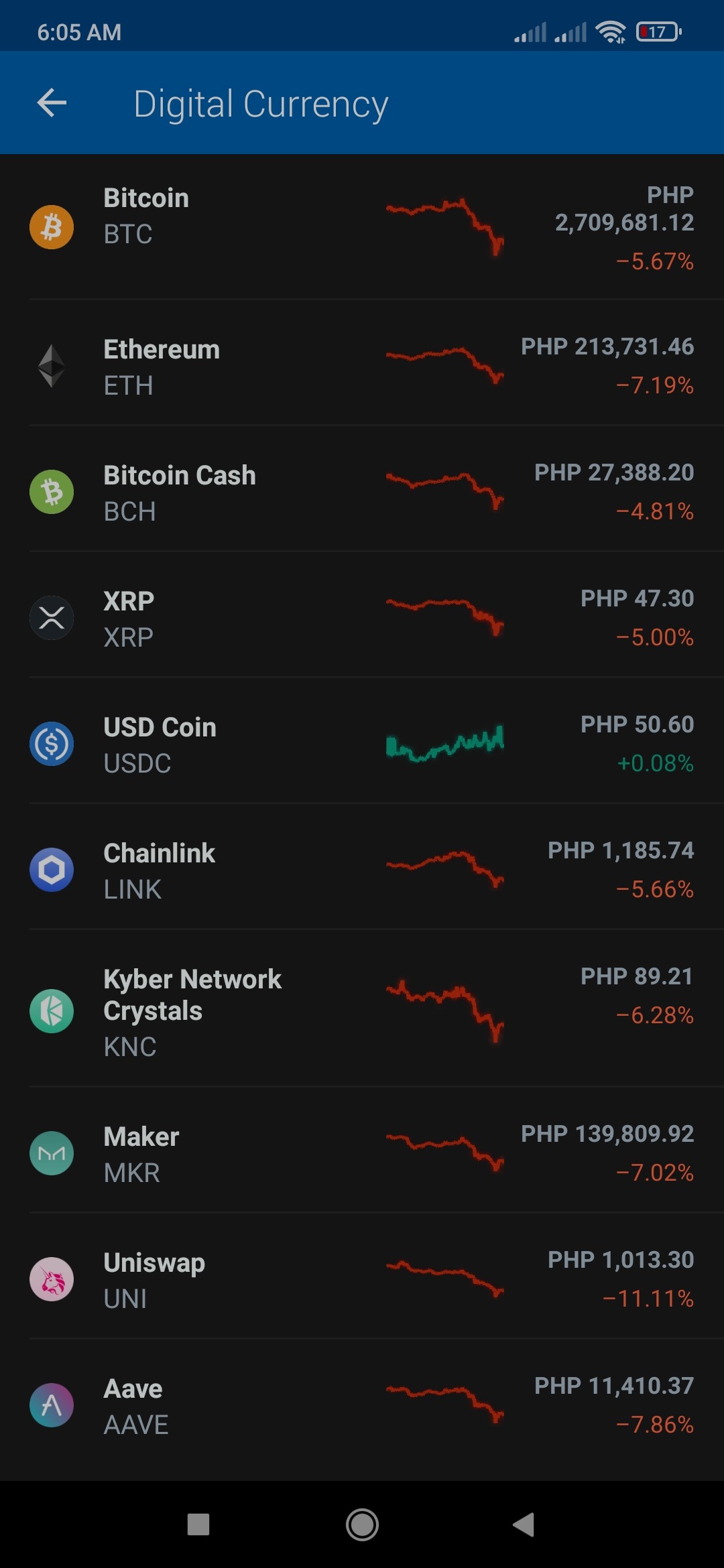Tap the blue Chainlink hexagon icon

tap(52, 870)
